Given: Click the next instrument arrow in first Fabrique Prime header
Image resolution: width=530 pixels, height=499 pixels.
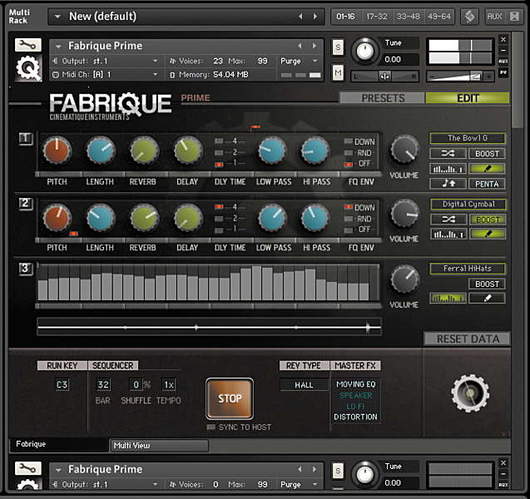Looking at the screenshot, I should pos(314,45).
